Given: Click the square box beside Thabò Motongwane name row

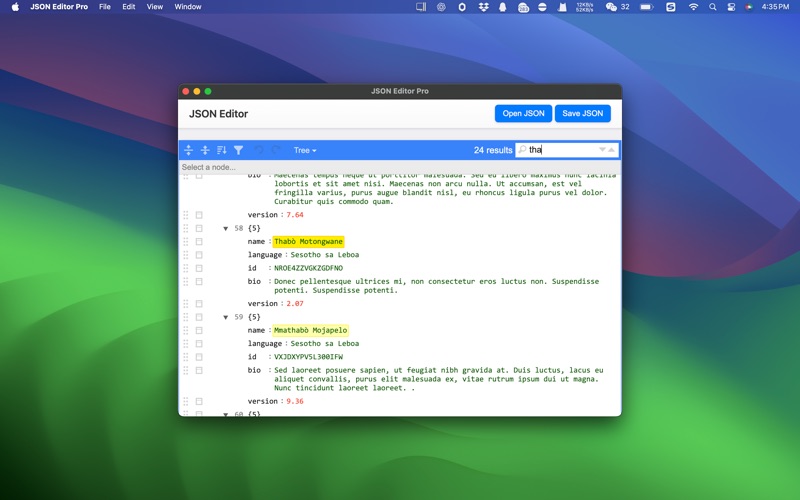Looking at the screenshot, I should point(199,242).
